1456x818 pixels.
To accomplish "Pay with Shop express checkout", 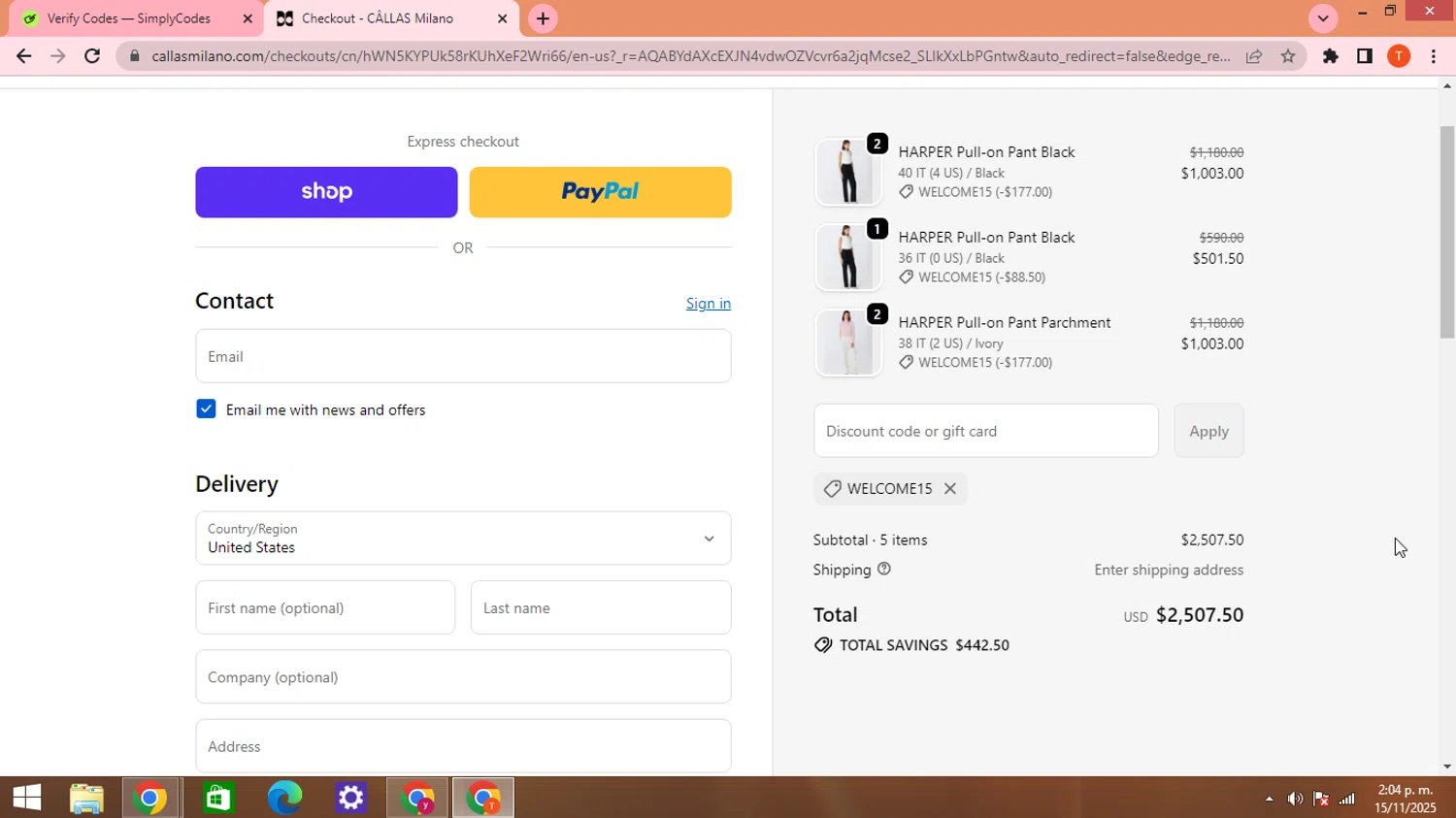I will (326, 192).
